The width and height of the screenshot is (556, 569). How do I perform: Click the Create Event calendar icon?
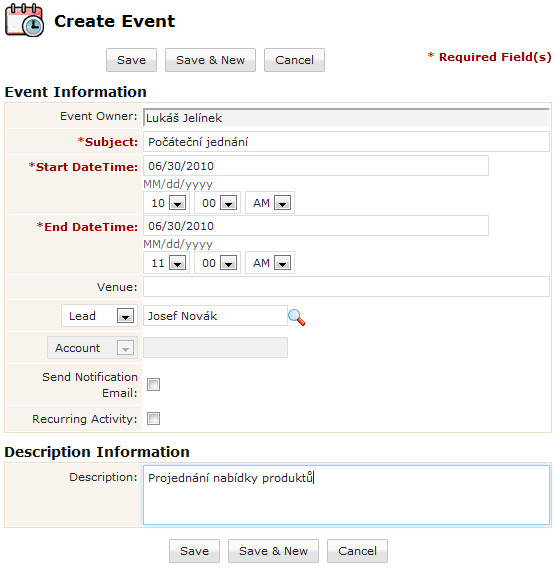(24, 20)
